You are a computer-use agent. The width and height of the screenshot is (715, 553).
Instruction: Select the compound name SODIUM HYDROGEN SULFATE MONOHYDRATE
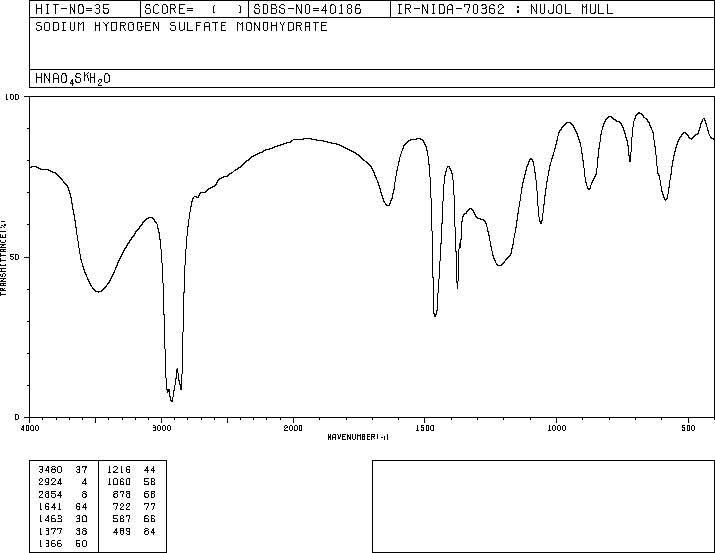coord(181,26)
